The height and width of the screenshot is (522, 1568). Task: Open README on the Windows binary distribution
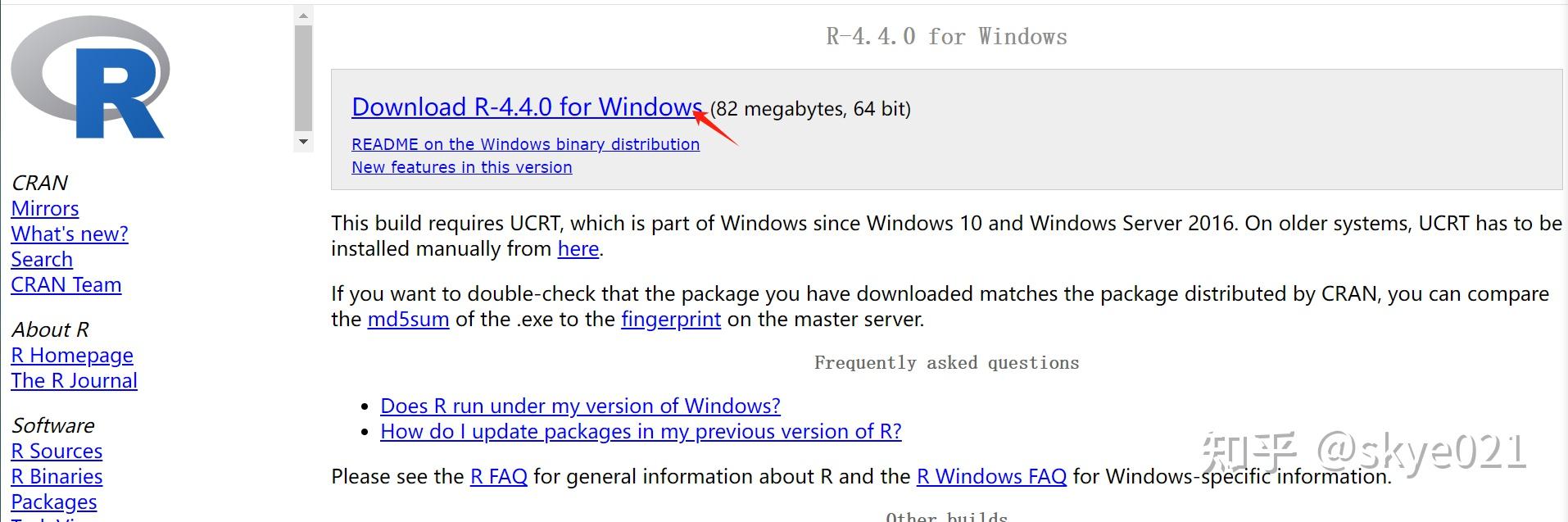click(525, 144)
